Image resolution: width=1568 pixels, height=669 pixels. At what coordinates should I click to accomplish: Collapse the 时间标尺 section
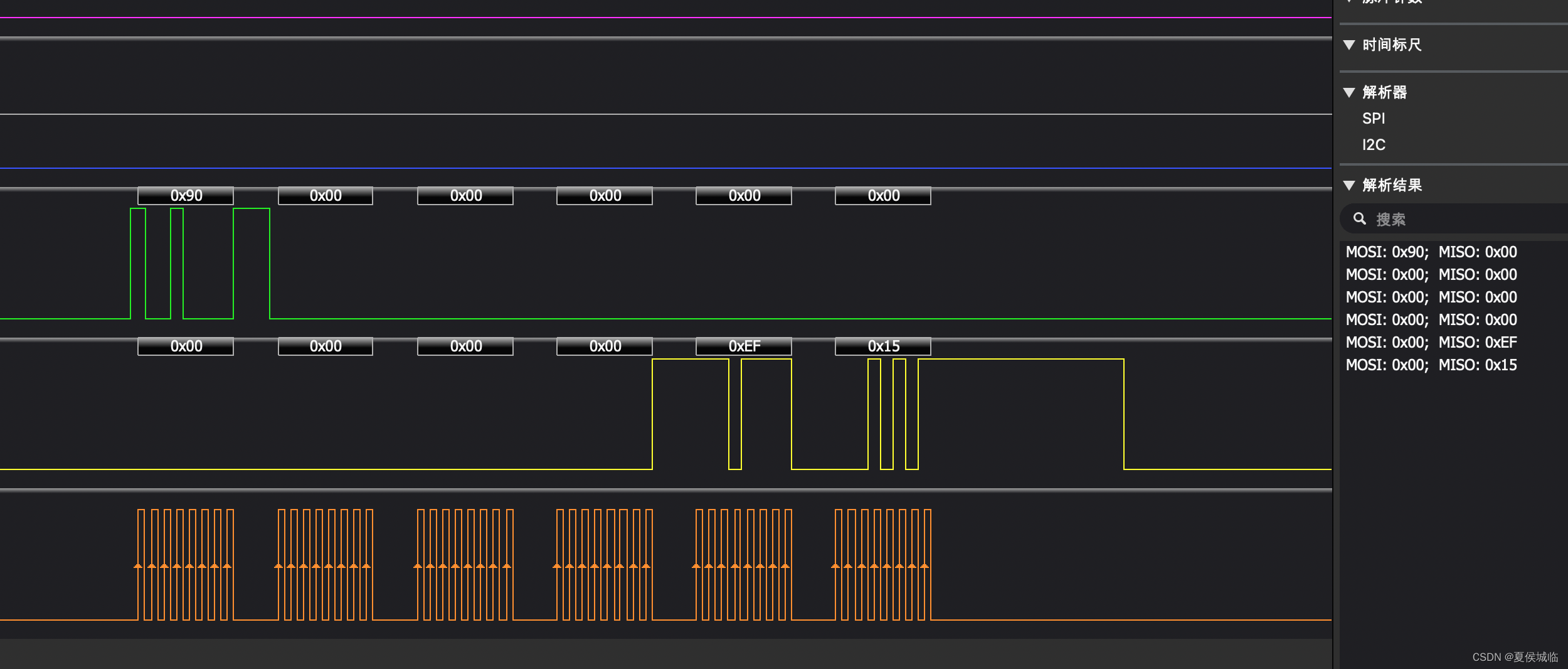(x=1349, y=45)
